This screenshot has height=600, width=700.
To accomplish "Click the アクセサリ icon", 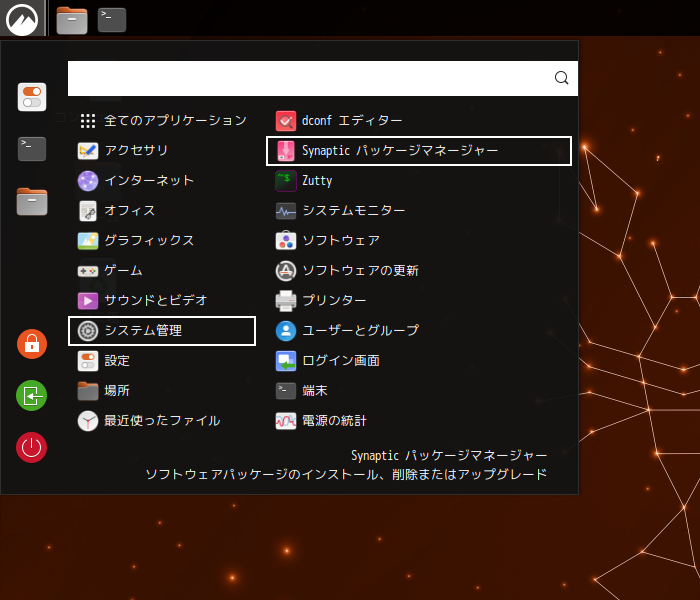I will coord(88,150).
